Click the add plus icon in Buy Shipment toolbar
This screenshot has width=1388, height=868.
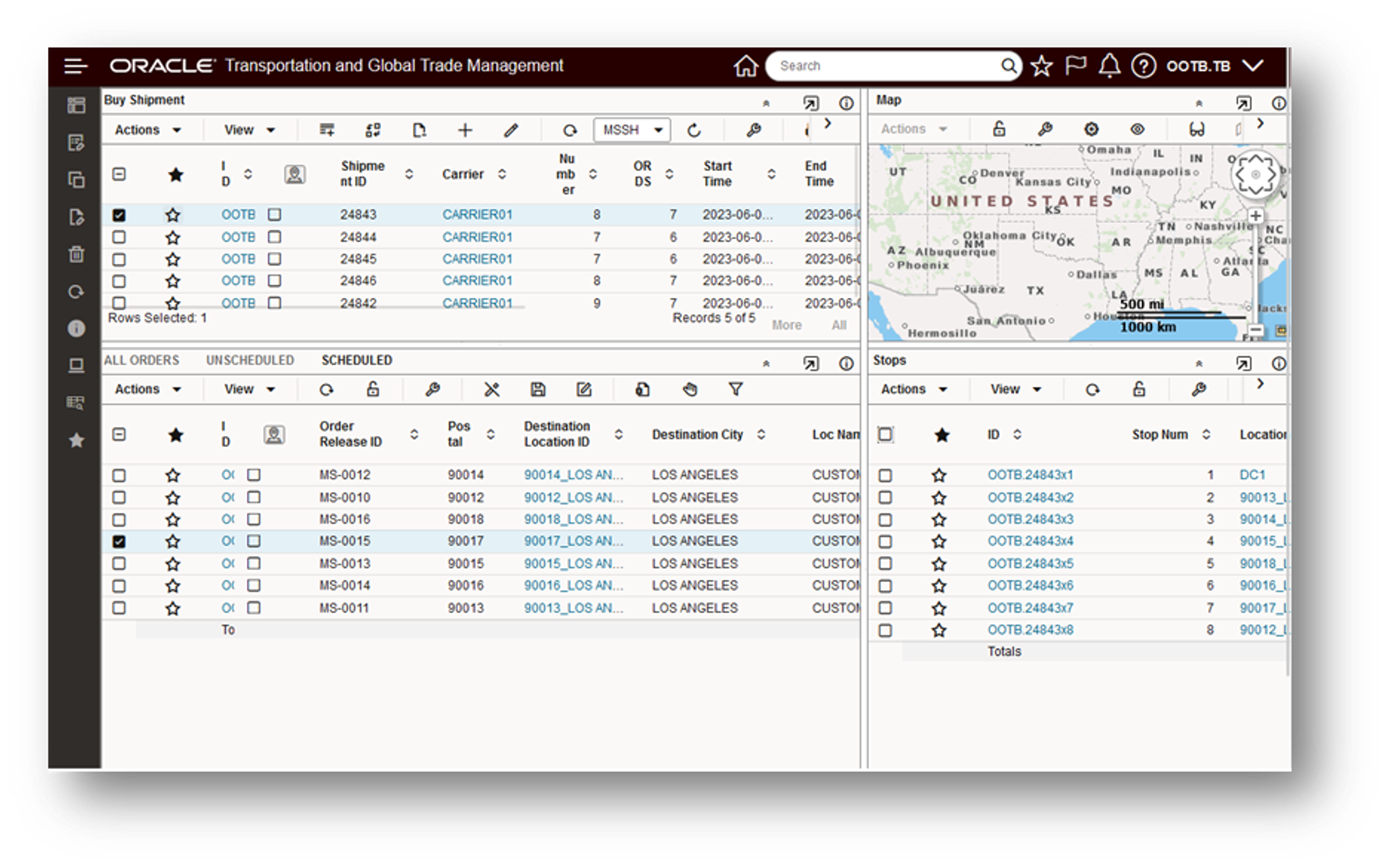(464, 130)
